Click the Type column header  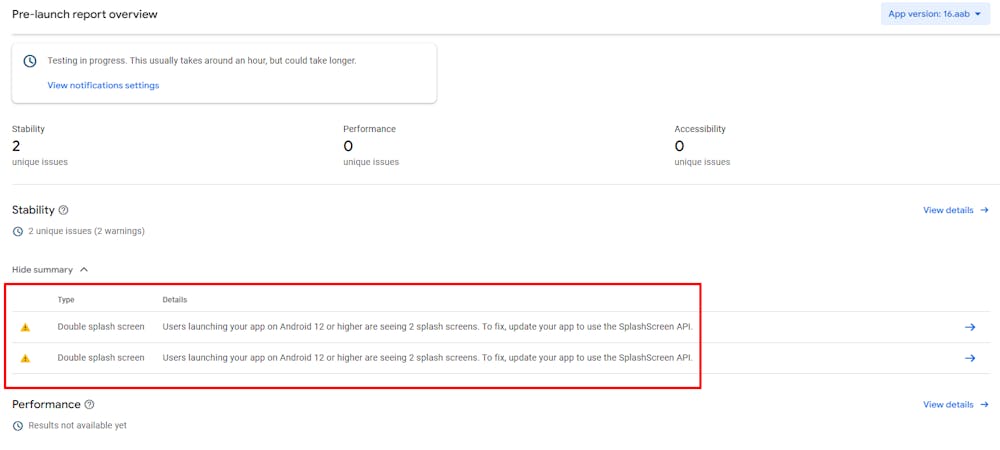tap(66, 300)
